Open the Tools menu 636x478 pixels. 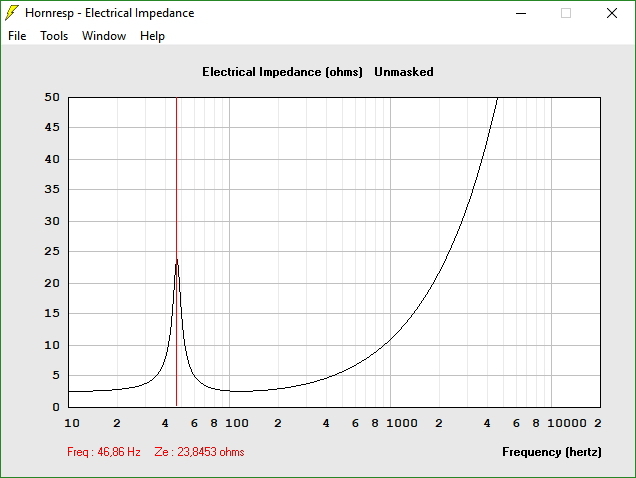point(54,36)
